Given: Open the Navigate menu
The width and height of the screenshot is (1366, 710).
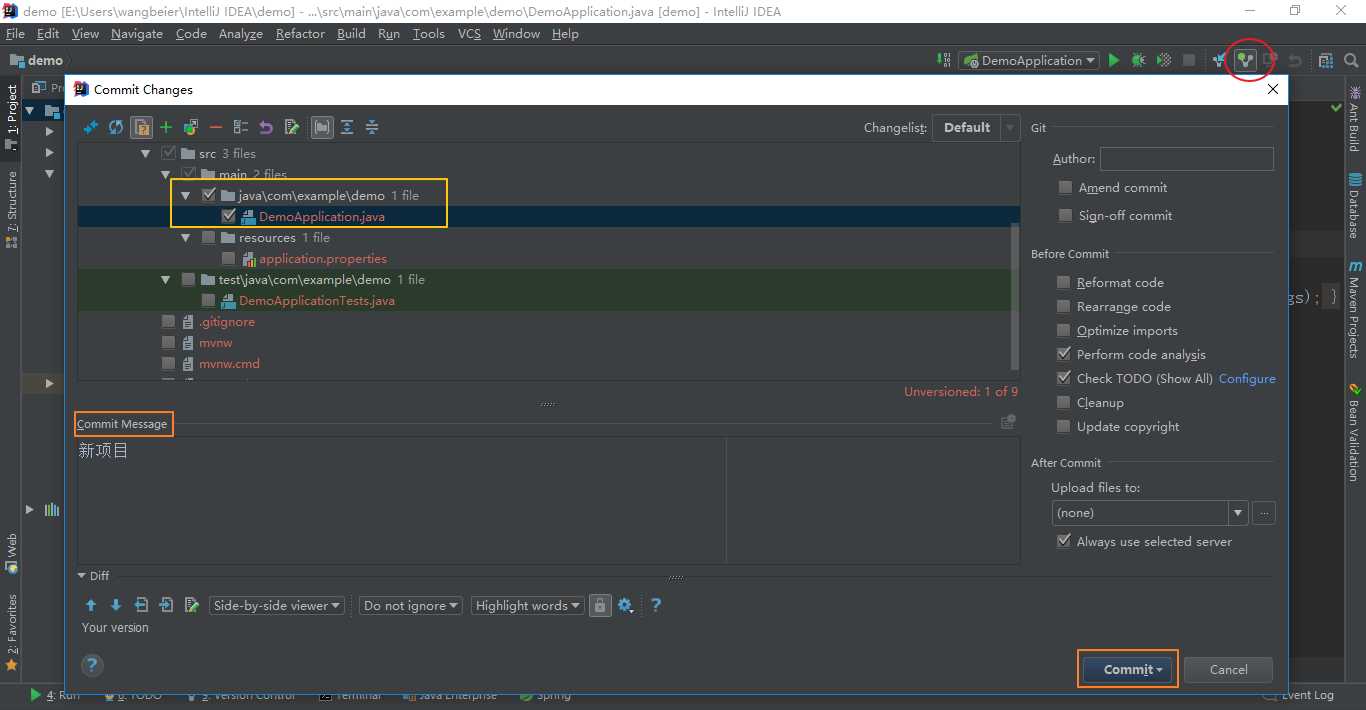Looking at the screenshot, I should pyautogui.click(x=137, y=33).
